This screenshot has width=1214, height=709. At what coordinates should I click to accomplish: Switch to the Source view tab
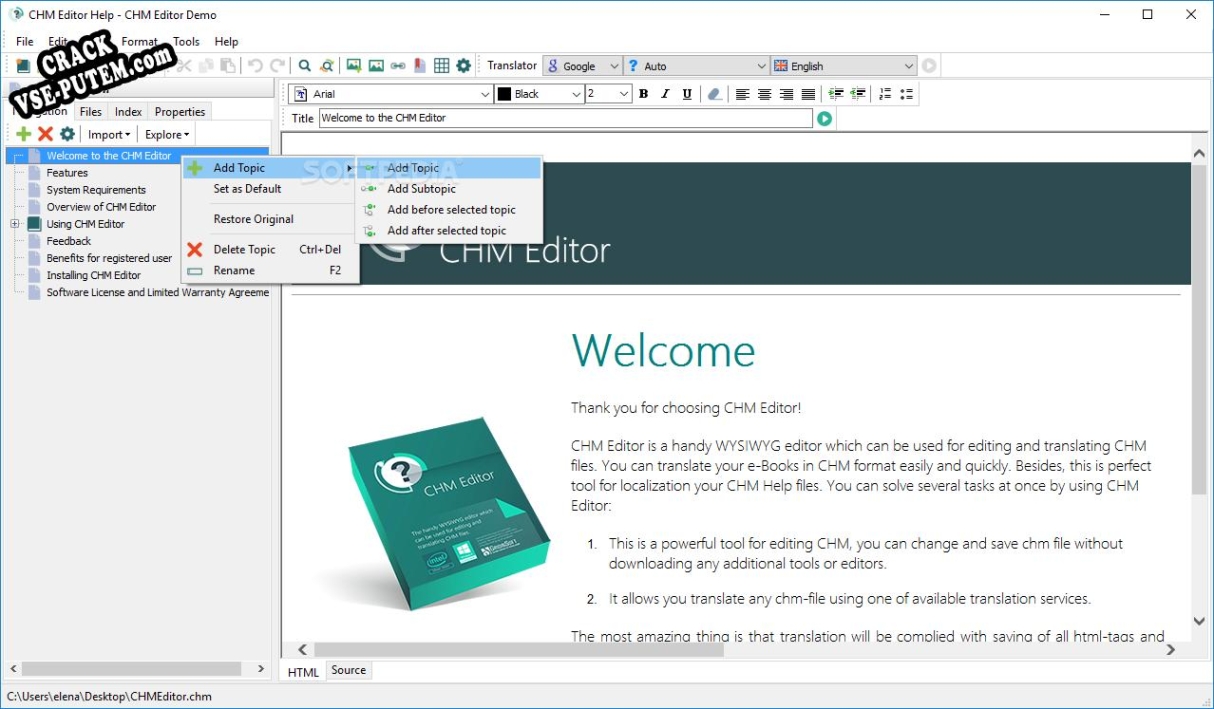[349, 671]
